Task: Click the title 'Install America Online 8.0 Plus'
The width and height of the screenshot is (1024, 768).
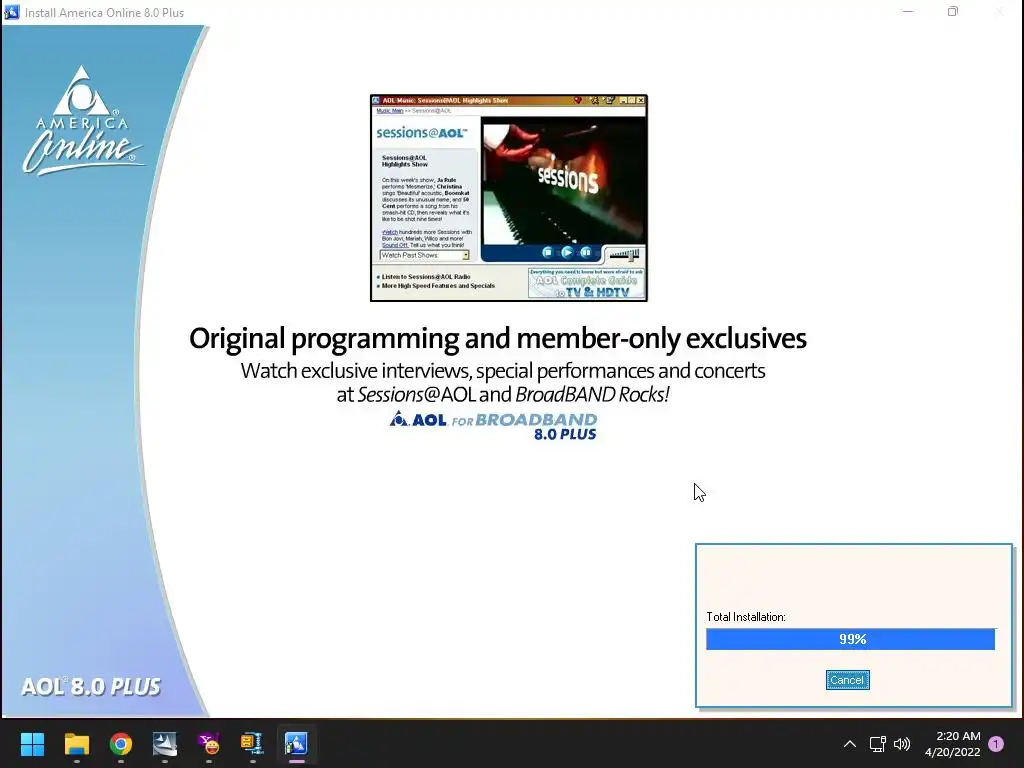Action: click(x=104, y=12)
